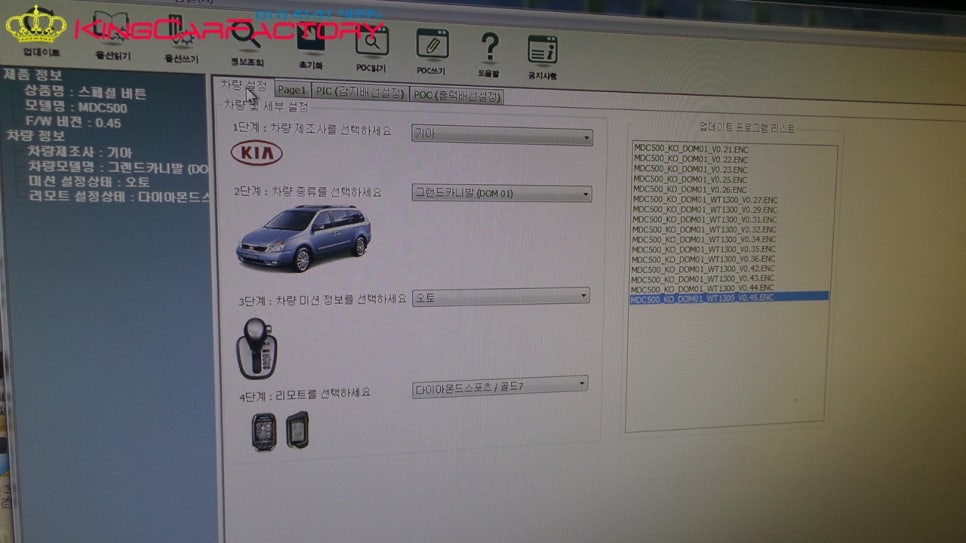Image resolution: width=966 pixels, height=543 pixels.
Task: Click the POC읽기 read icon
Action: [371, 48]
